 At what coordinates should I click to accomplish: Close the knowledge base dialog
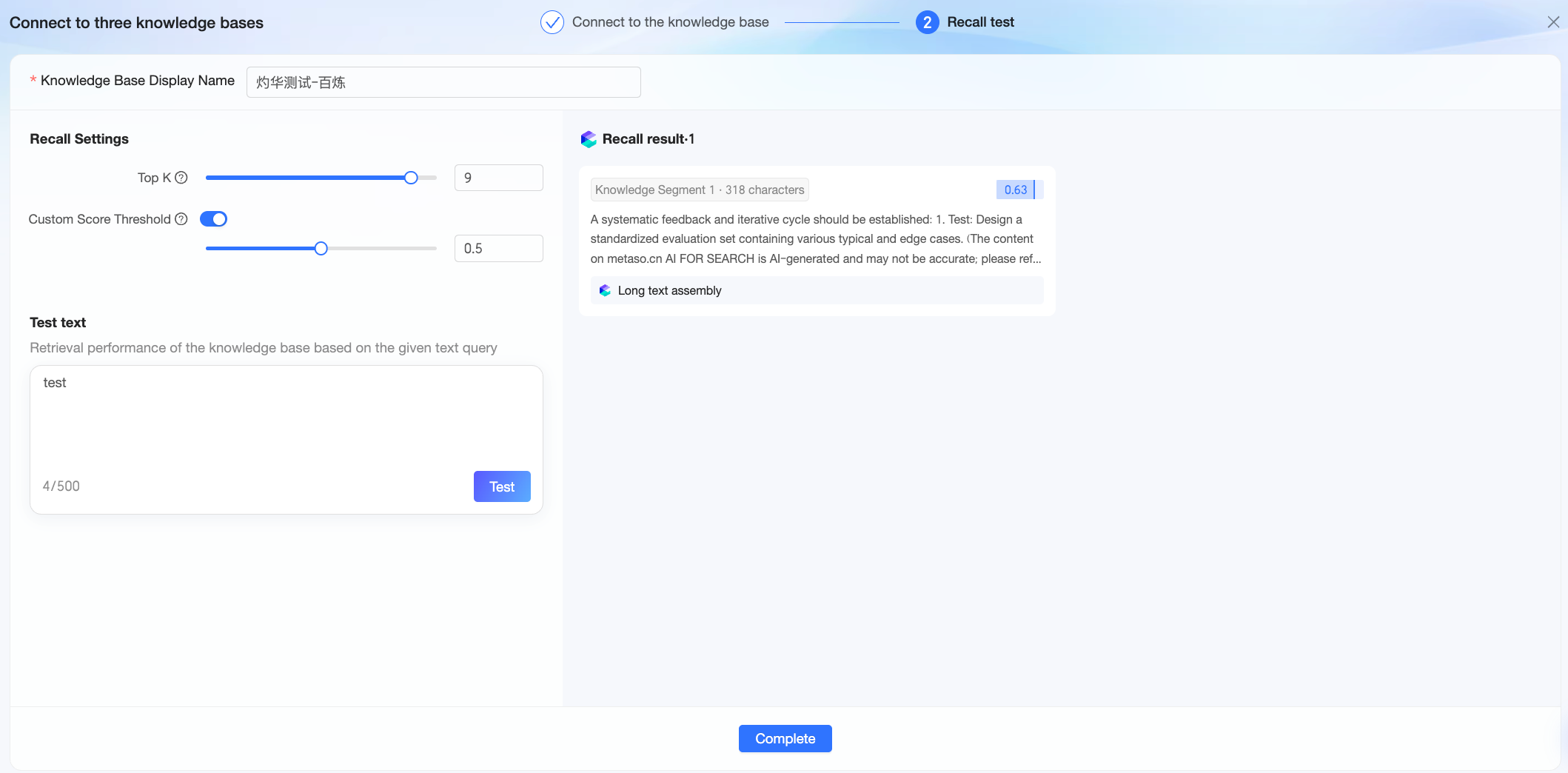coord(1553,22)
